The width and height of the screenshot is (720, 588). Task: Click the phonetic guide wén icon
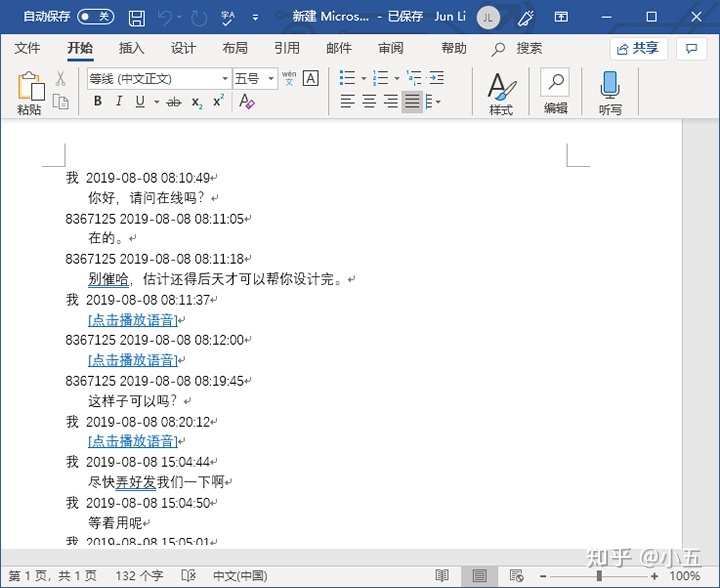[x=289, y=78]
